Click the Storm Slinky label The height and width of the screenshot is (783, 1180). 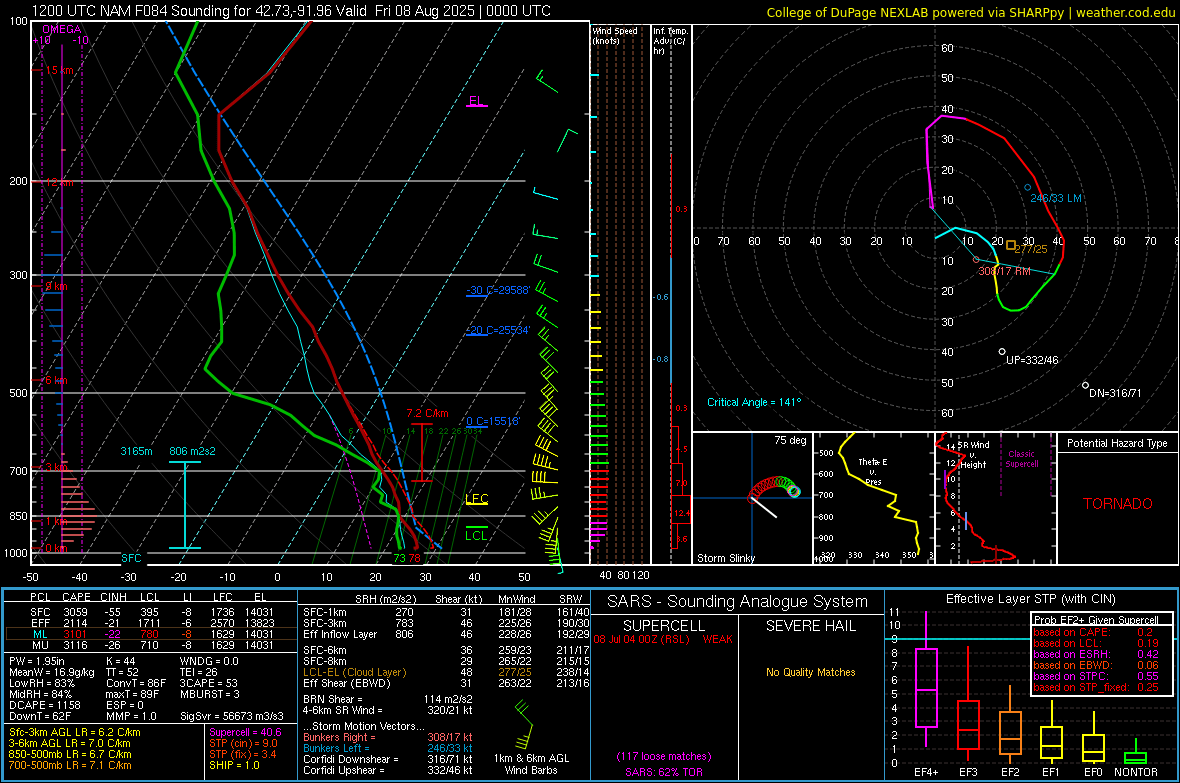pos(725,558)
